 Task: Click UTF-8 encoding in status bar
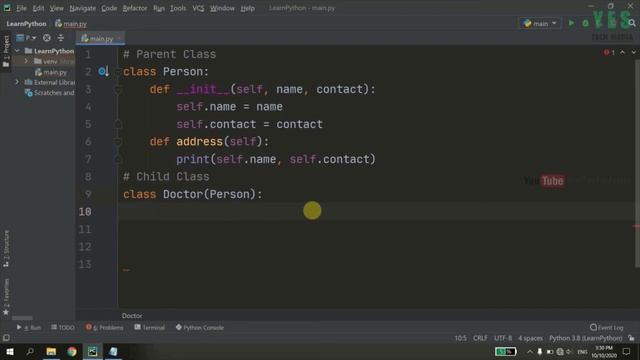tap(503, 338)
